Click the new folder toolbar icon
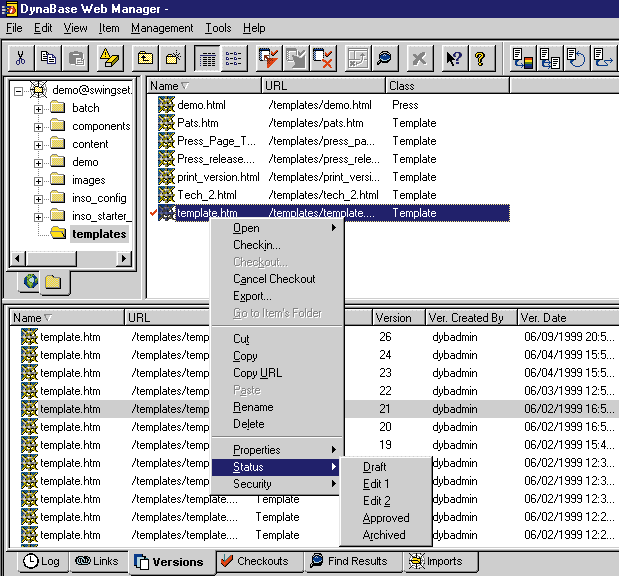Image resolution: width=619 pixels, height=576 pixels. (174, 58)
